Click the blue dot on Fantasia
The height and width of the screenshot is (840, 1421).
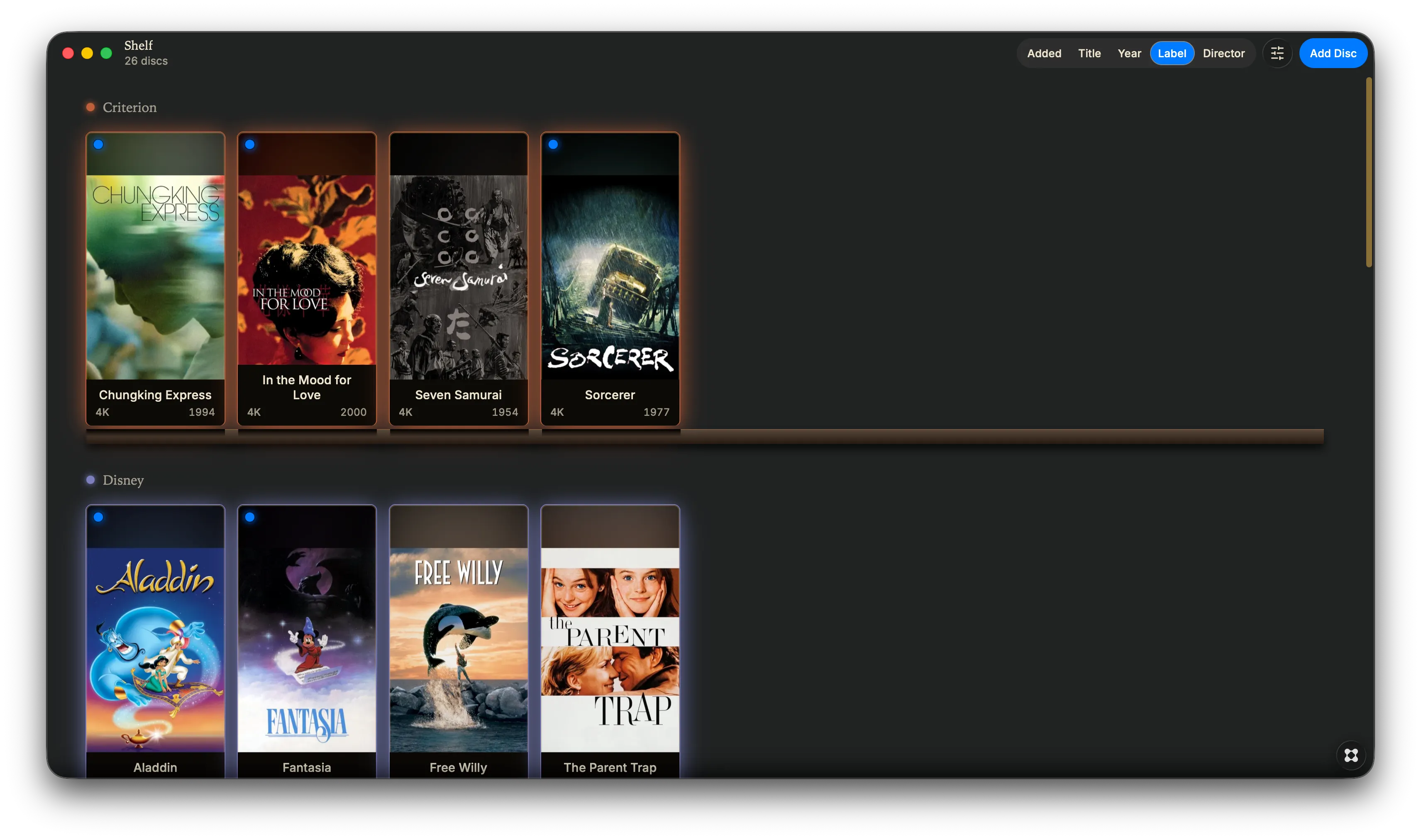pos(249,517)
